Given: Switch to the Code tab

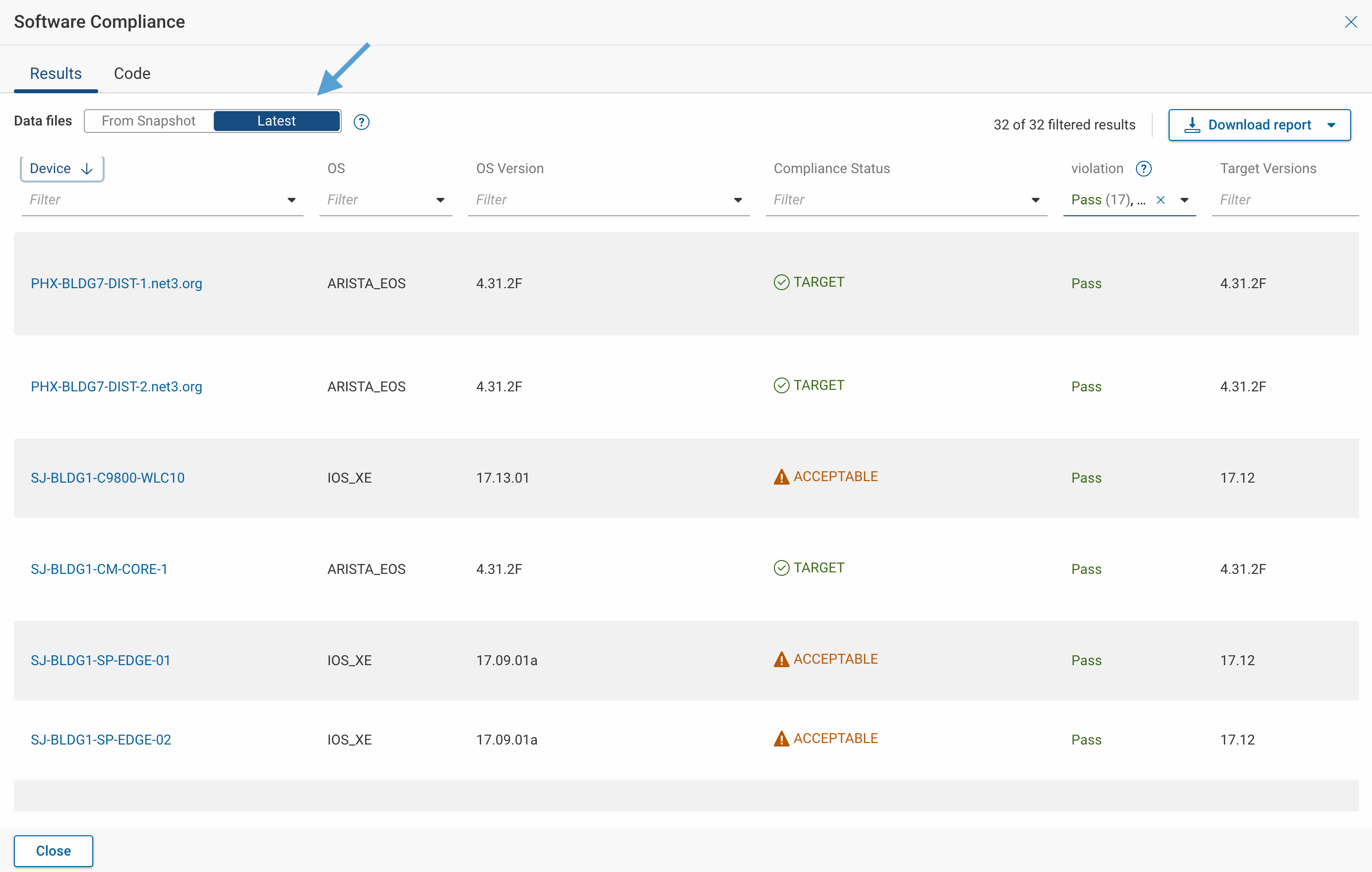Looking at the screenshot, I should click(x=132, y=73).
